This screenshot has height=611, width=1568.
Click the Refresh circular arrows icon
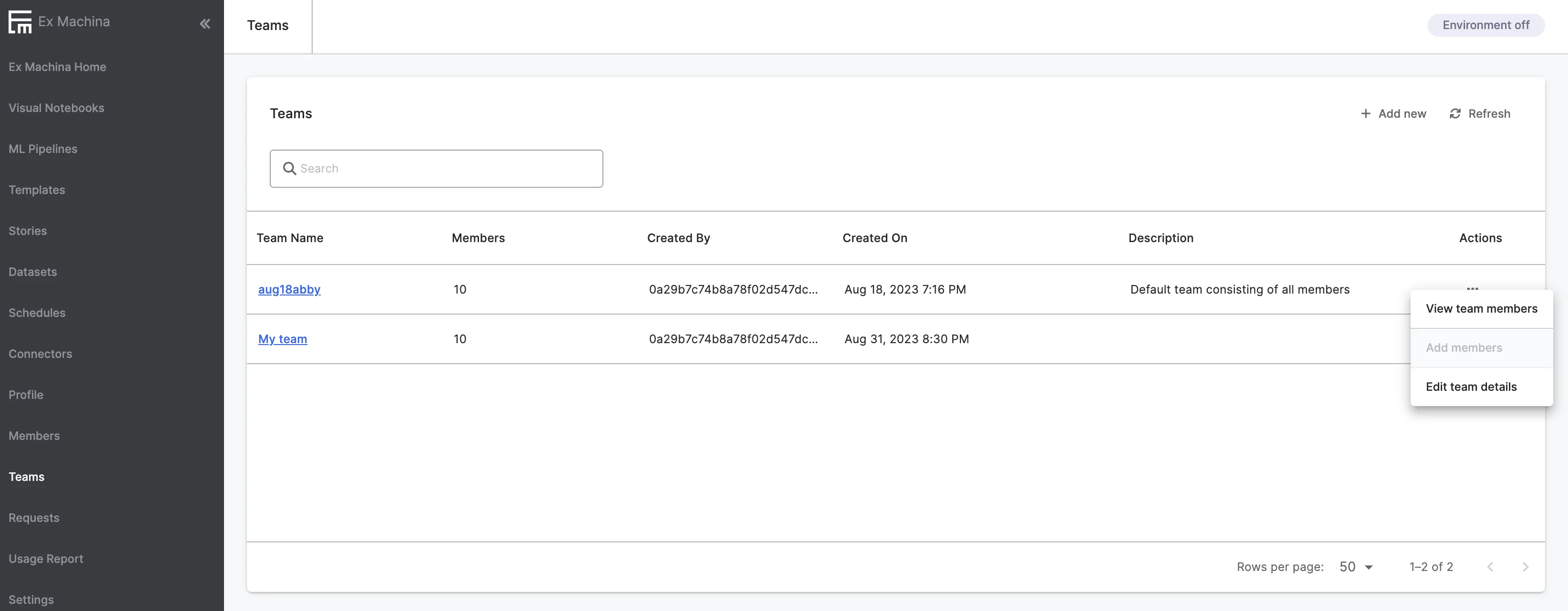coord(1455,114)
